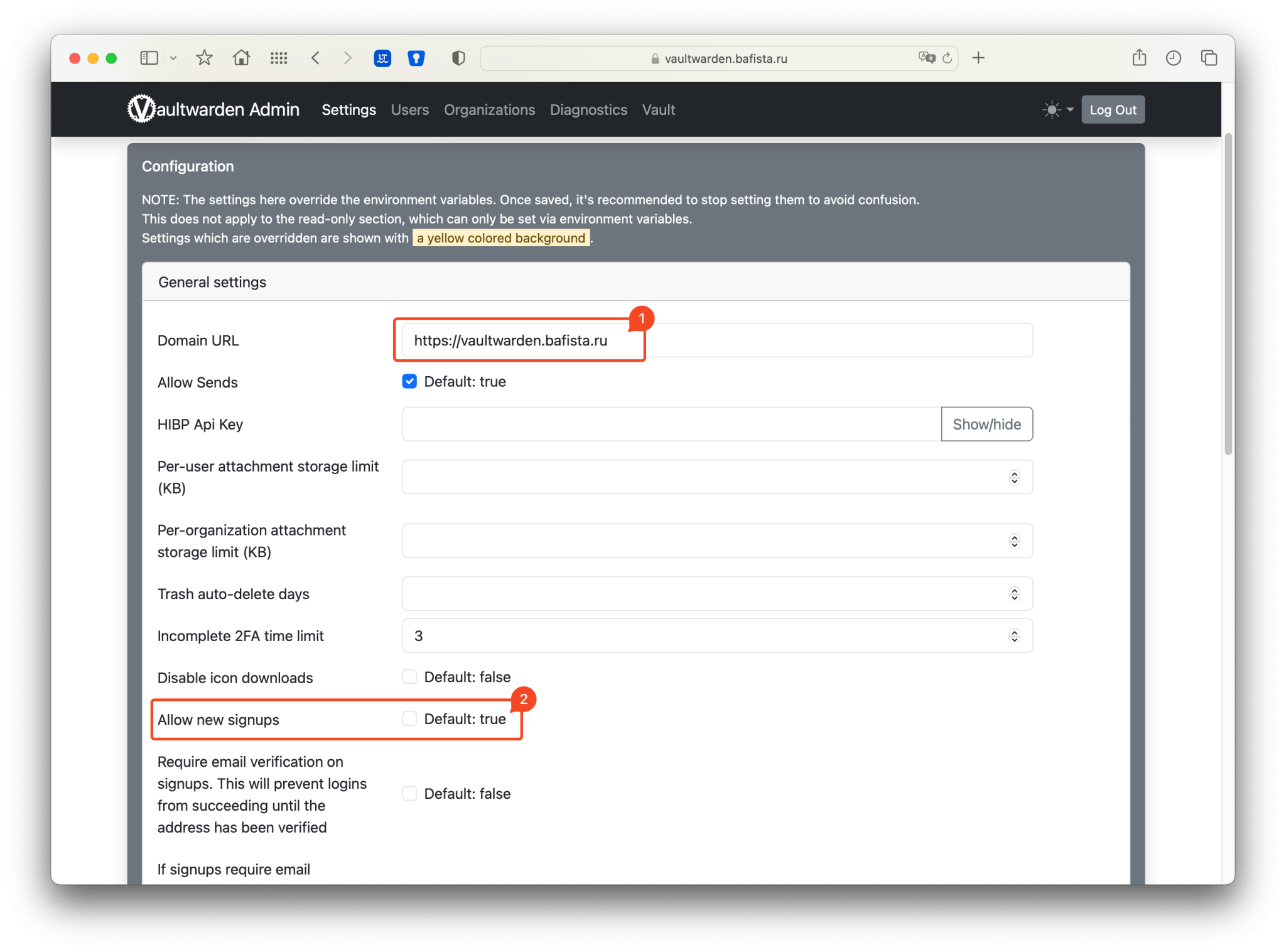Click the Vaultwarden Admin logo
1286x952 pixels.
point(213,109)
